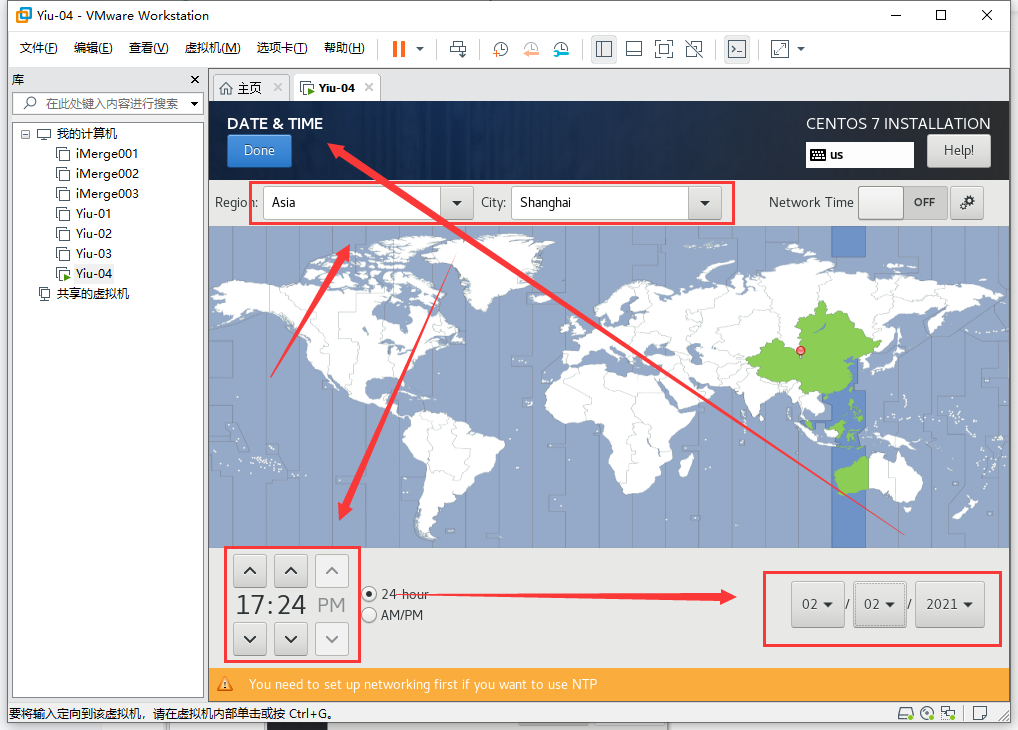Enter full screen mode icon
1018x730 pixels.
pos(664,49)
